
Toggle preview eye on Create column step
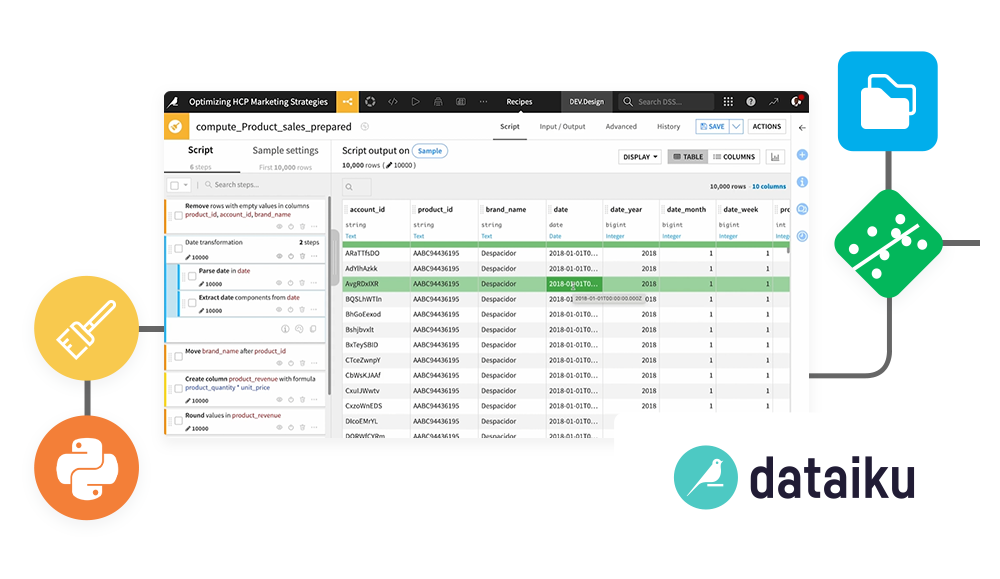279,400
